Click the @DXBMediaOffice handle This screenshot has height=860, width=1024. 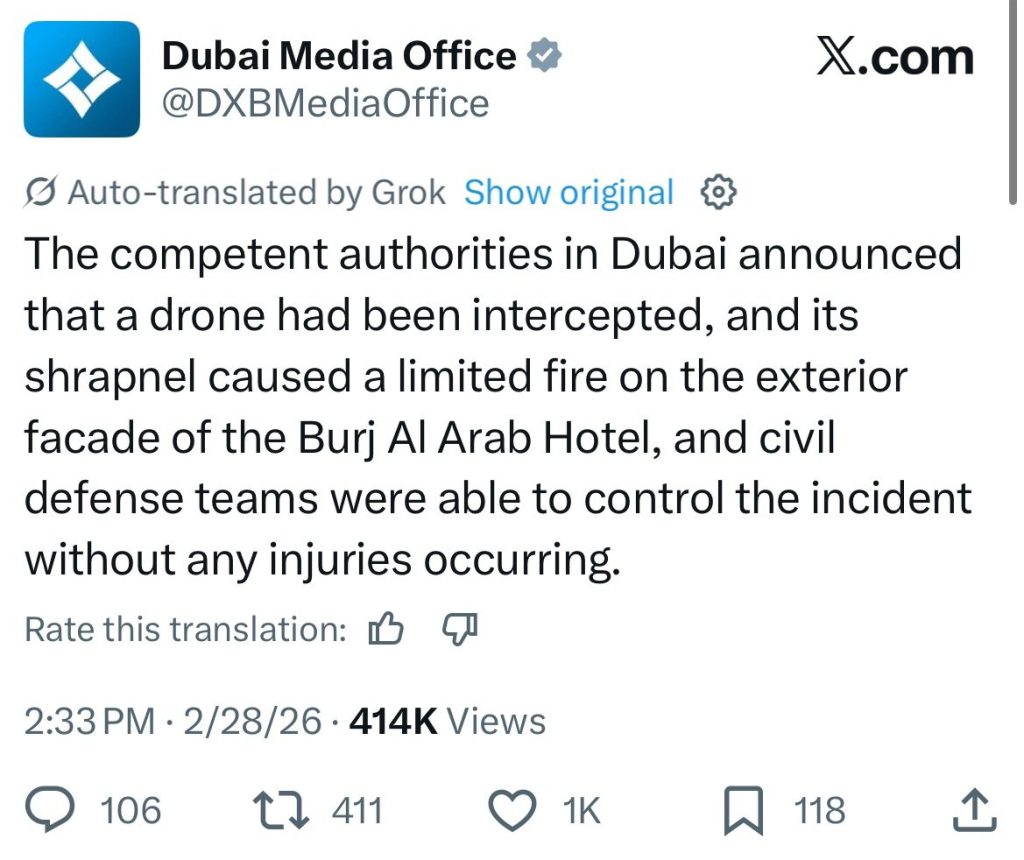pyautogui.click(x=325, y=103)
